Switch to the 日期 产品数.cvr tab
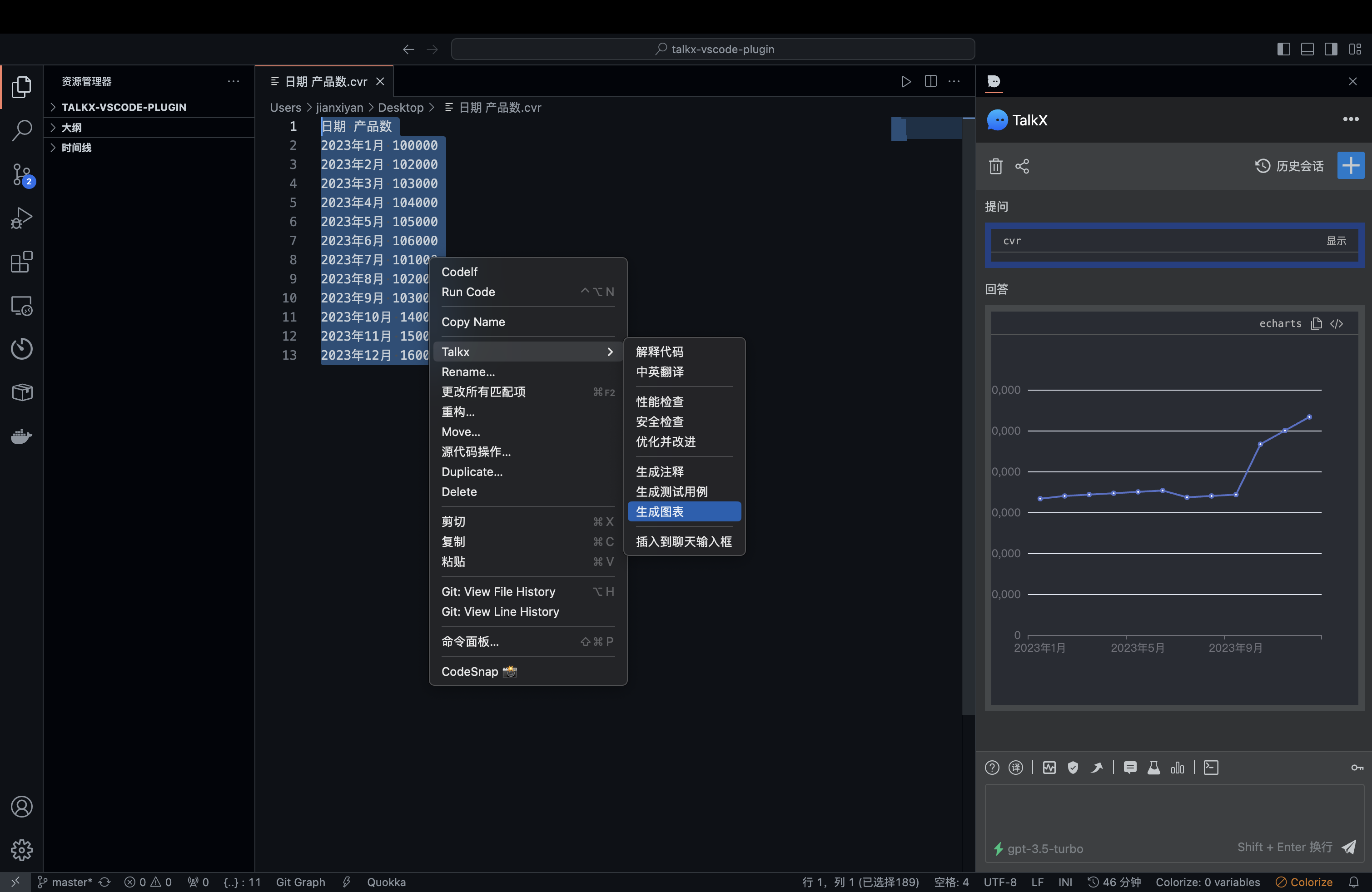The width and height of the screenshot is (1372, 892). [x=326, y=81]
